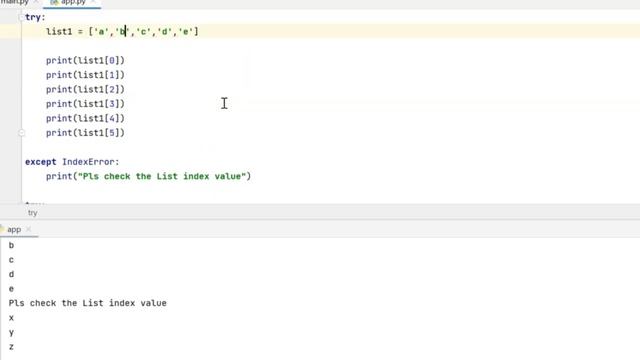The width and height of the screenshot is (640, 360).
Task: Click the print(list1[4]) line
Action: (85, 118)
